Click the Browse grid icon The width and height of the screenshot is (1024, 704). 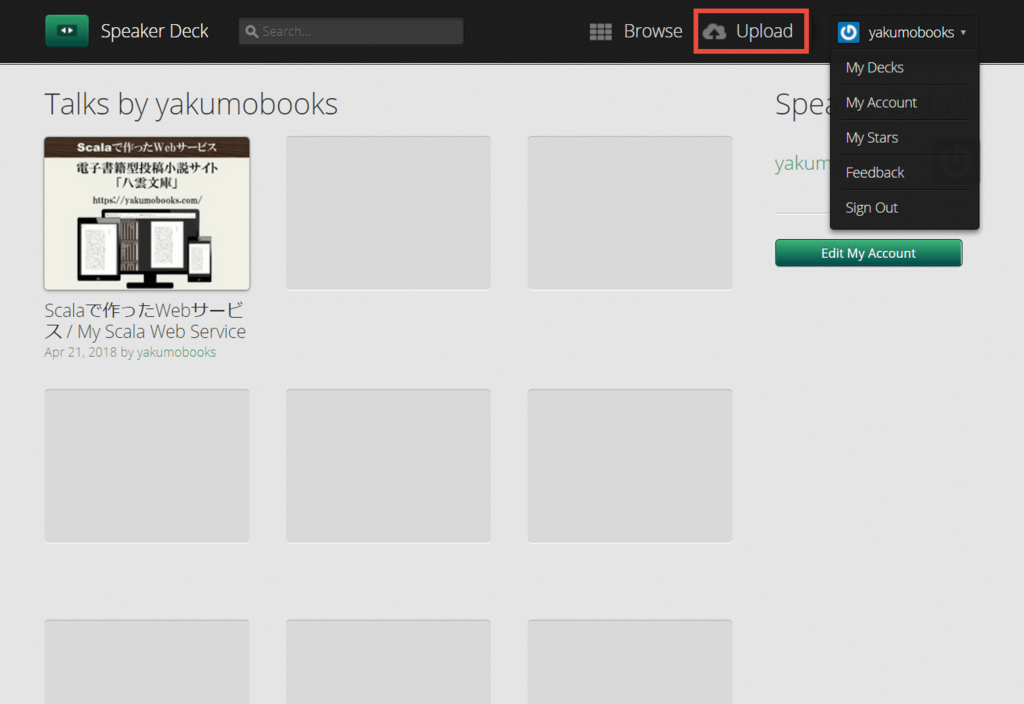(600, 31)
